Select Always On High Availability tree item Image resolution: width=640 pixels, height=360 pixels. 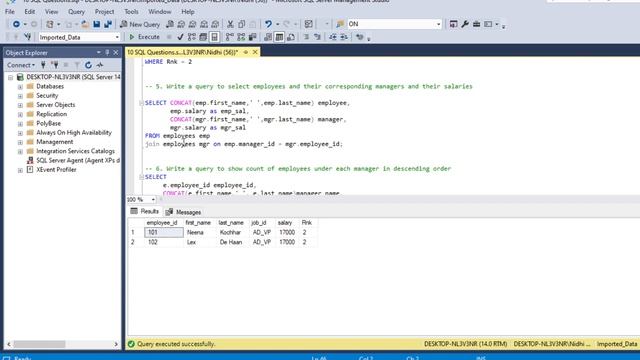[74, 133]
